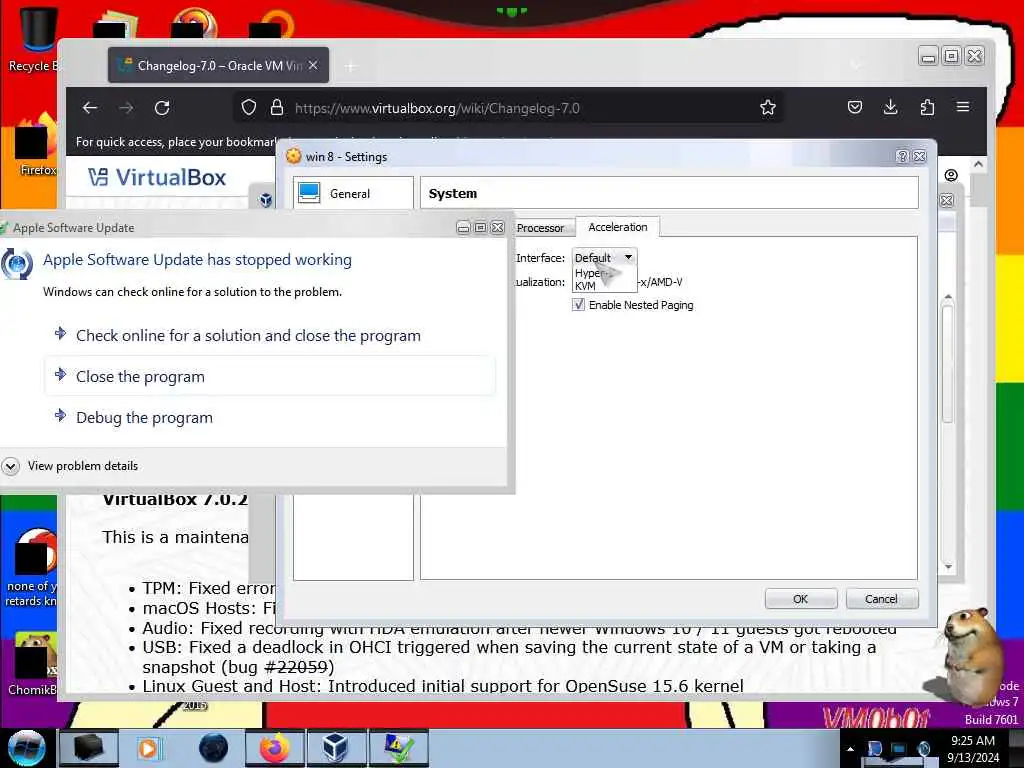Select General category in Settings sidebar
This screenshot has height=768, width=1024.
(x=353, y=193)
